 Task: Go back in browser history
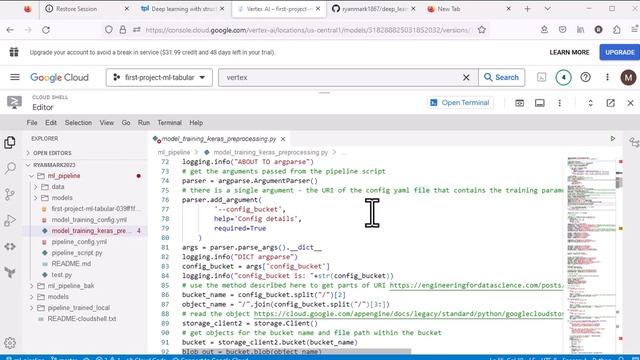tap(10, 30)
